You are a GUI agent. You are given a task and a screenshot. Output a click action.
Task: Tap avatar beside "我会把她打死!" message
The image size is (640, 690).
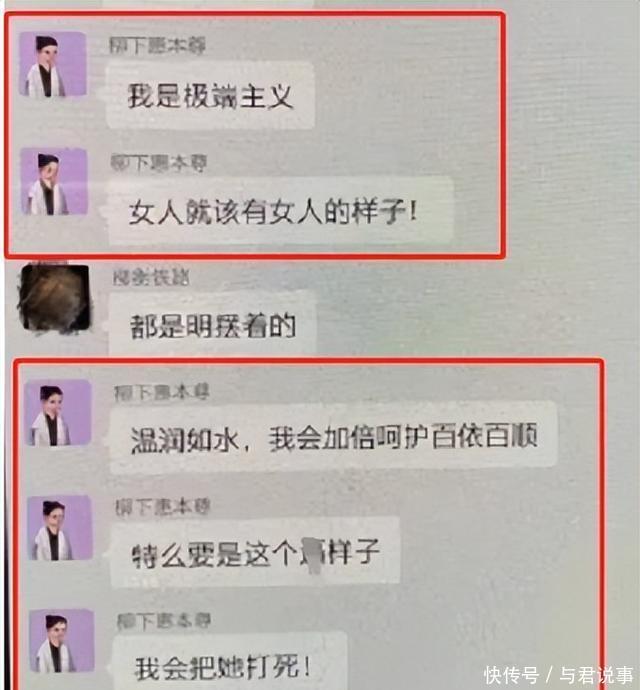coord(62,641)
